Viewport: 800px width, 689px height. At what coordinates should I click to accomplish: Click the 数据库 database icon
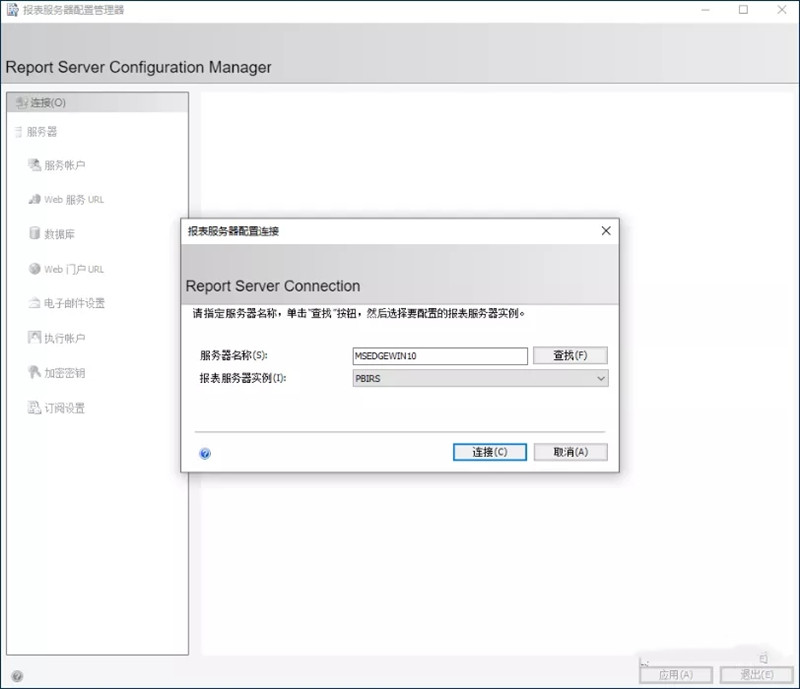(x=34, y=233)
